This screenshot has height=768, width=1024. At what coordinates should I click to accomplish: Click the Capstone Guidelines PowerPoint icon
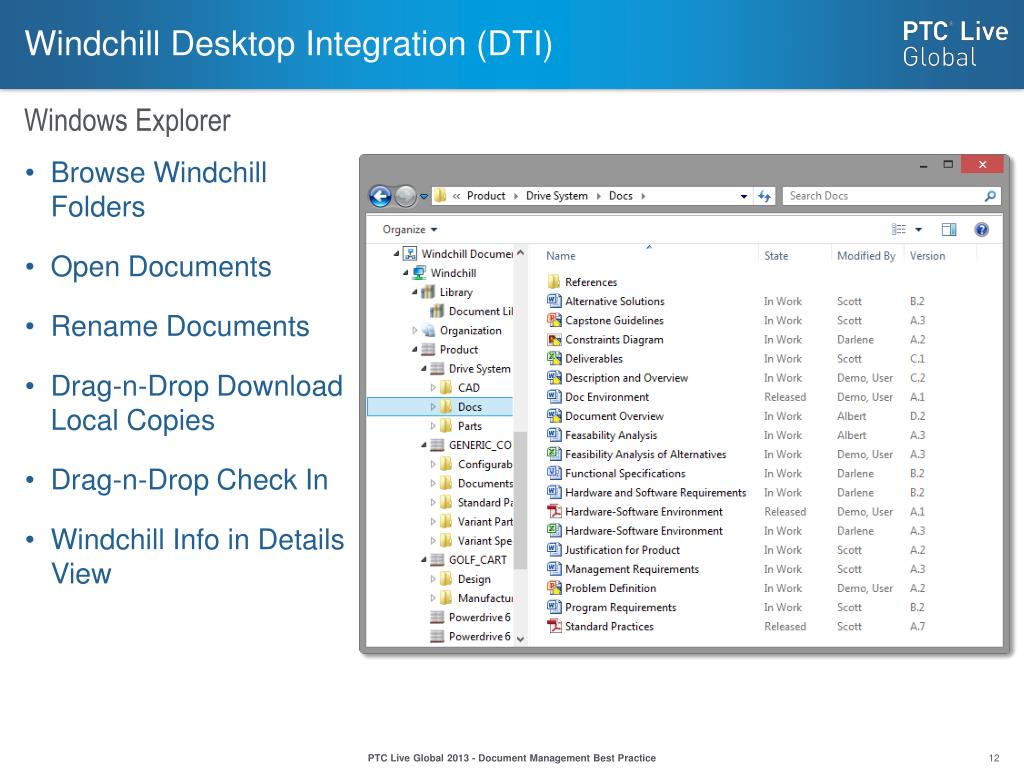click(x=554, y=320)
